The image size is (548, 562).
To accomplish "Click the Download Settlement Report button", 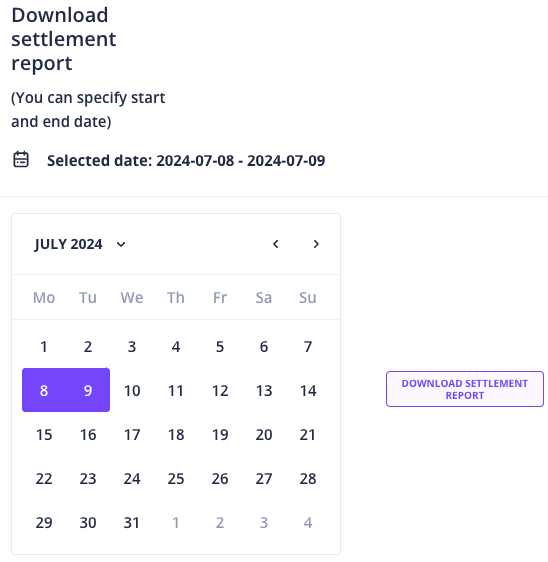I will pyautogui.click(x=464, y=389).
